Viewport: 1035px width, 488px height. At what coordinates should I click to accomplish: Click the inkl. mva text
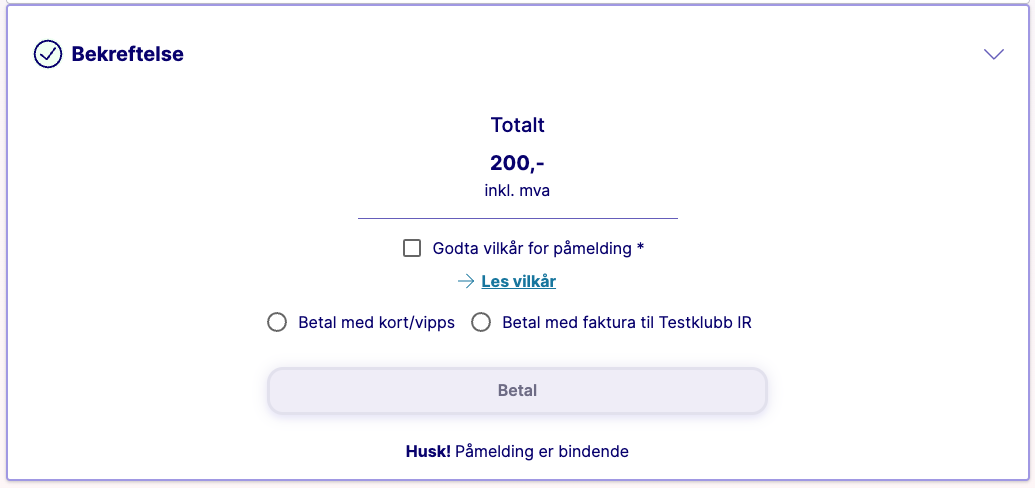pos(518,191)
